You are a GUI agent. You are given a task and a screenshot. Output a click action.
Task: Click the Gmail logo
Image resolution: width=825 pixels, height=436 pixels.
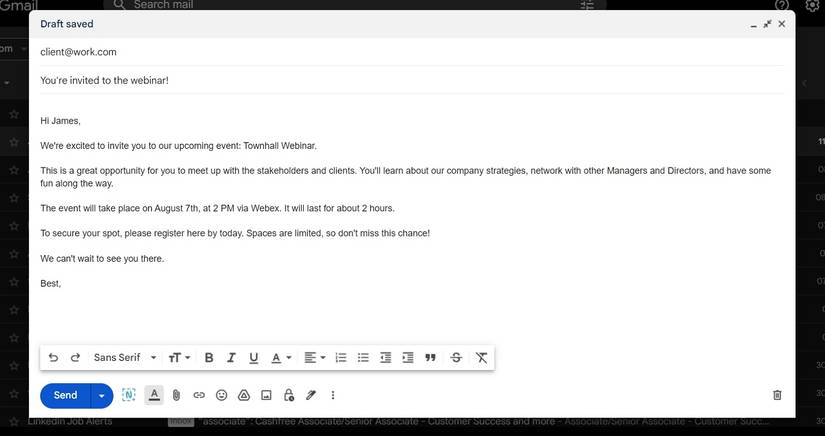click(19, 5)
